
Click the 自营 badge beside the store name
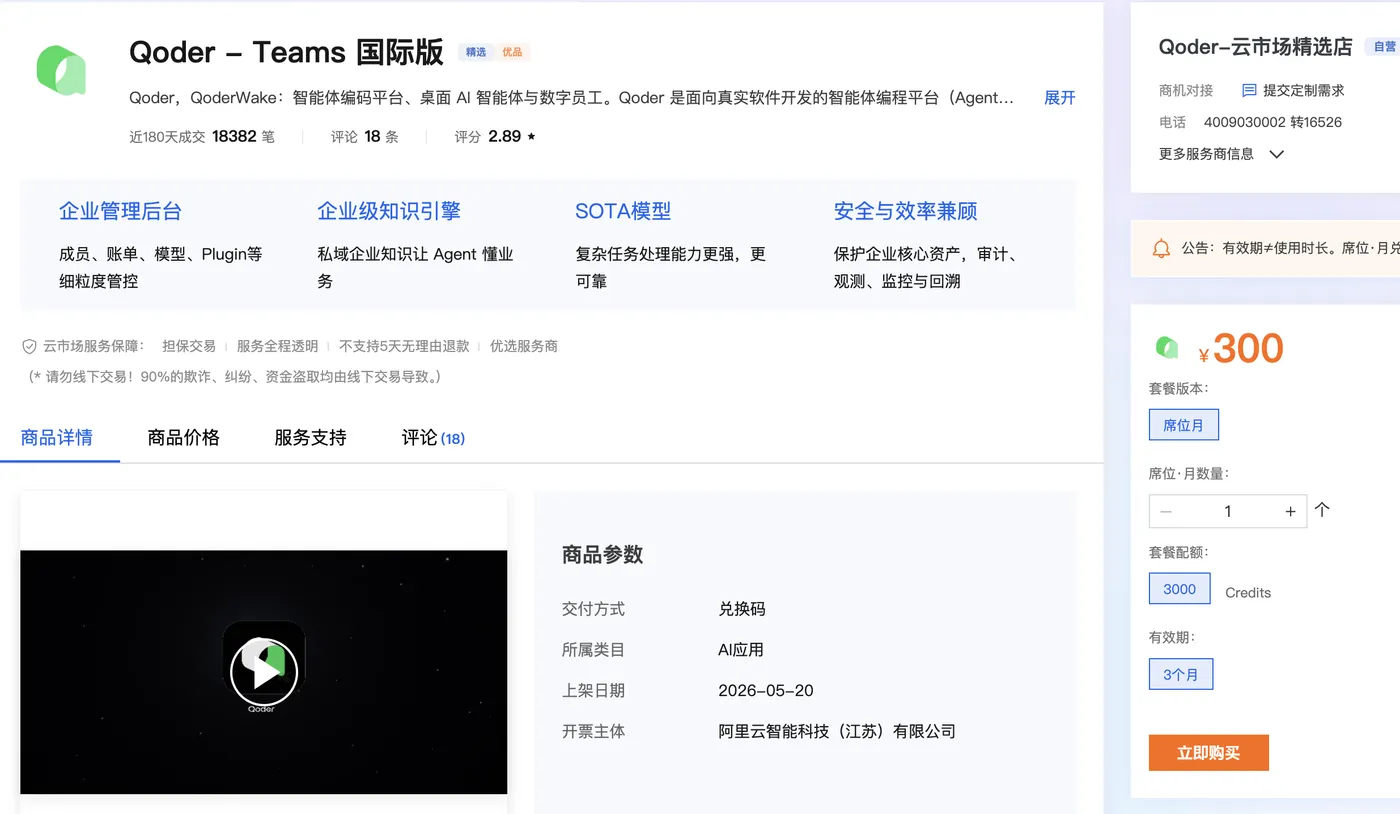1384,47
